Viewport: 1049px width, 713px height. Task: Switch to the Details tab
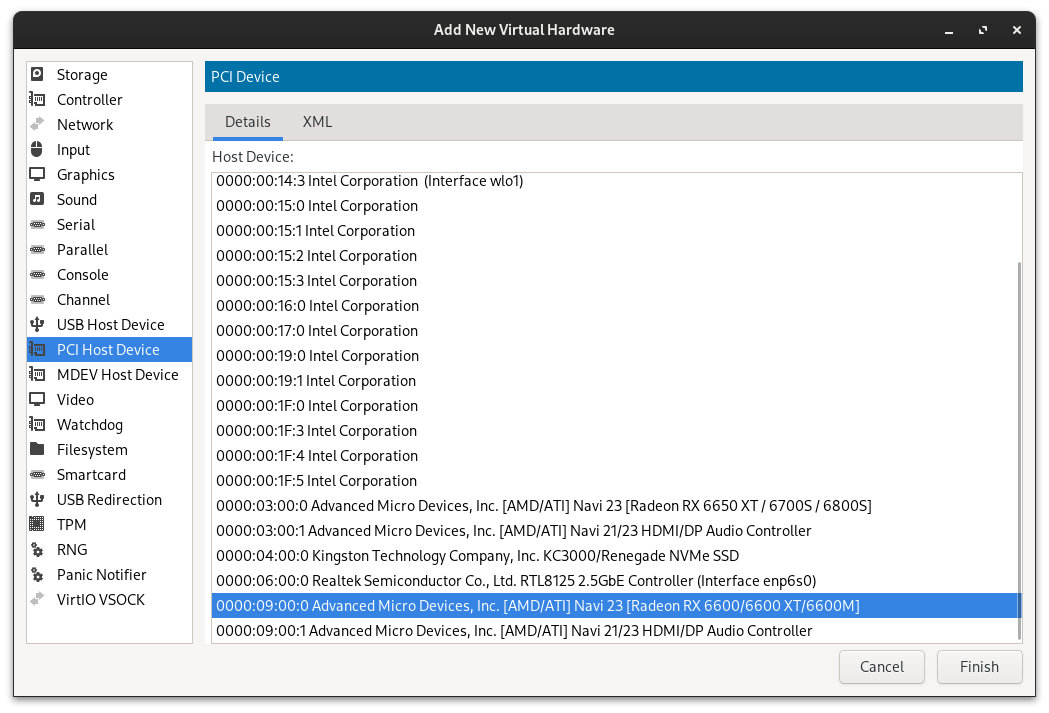(x=248, y=122)
